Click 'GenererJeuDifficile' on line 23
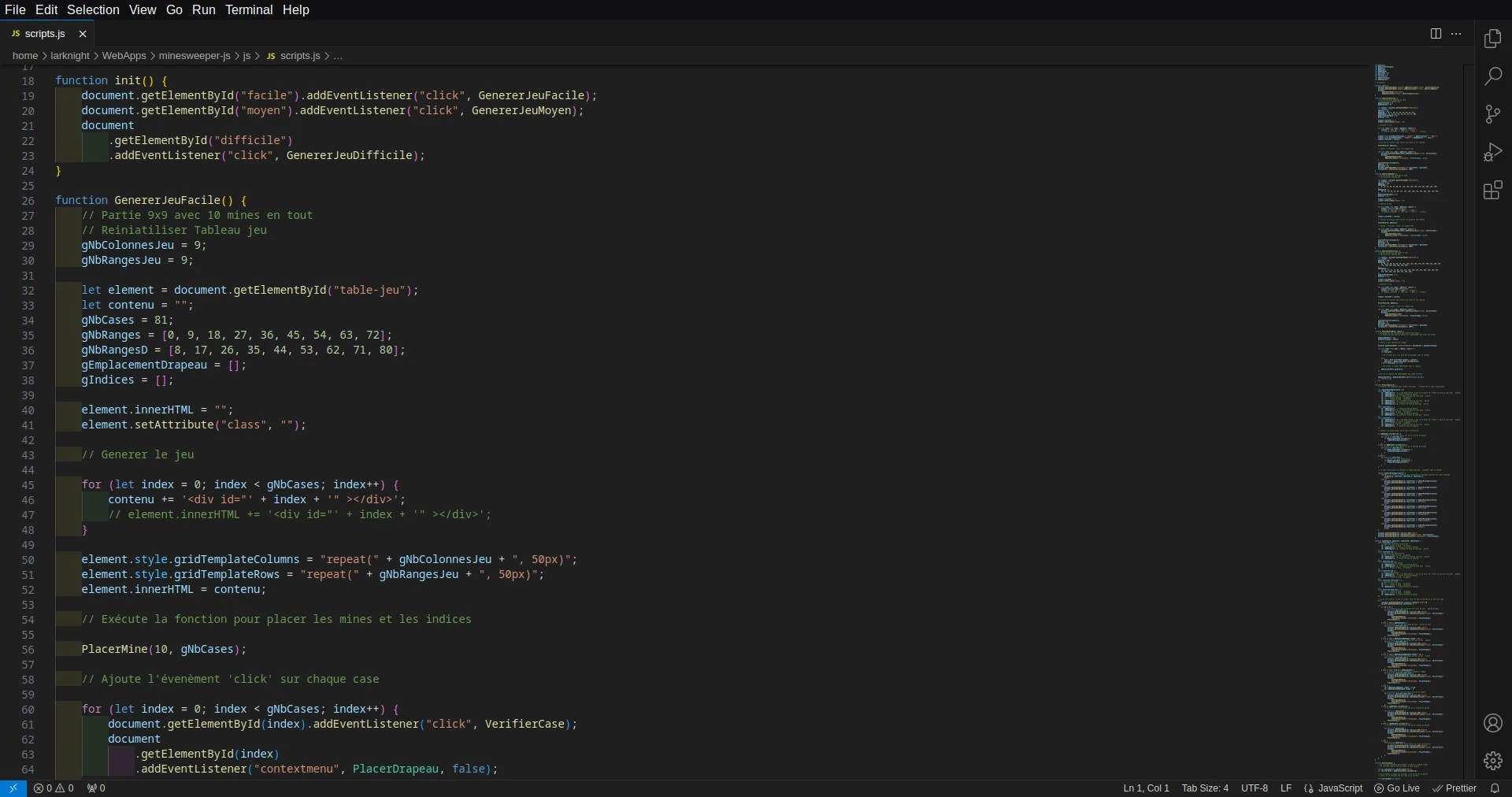The width and height of the screenshot is (1512, 797). (x=349, y=155)
